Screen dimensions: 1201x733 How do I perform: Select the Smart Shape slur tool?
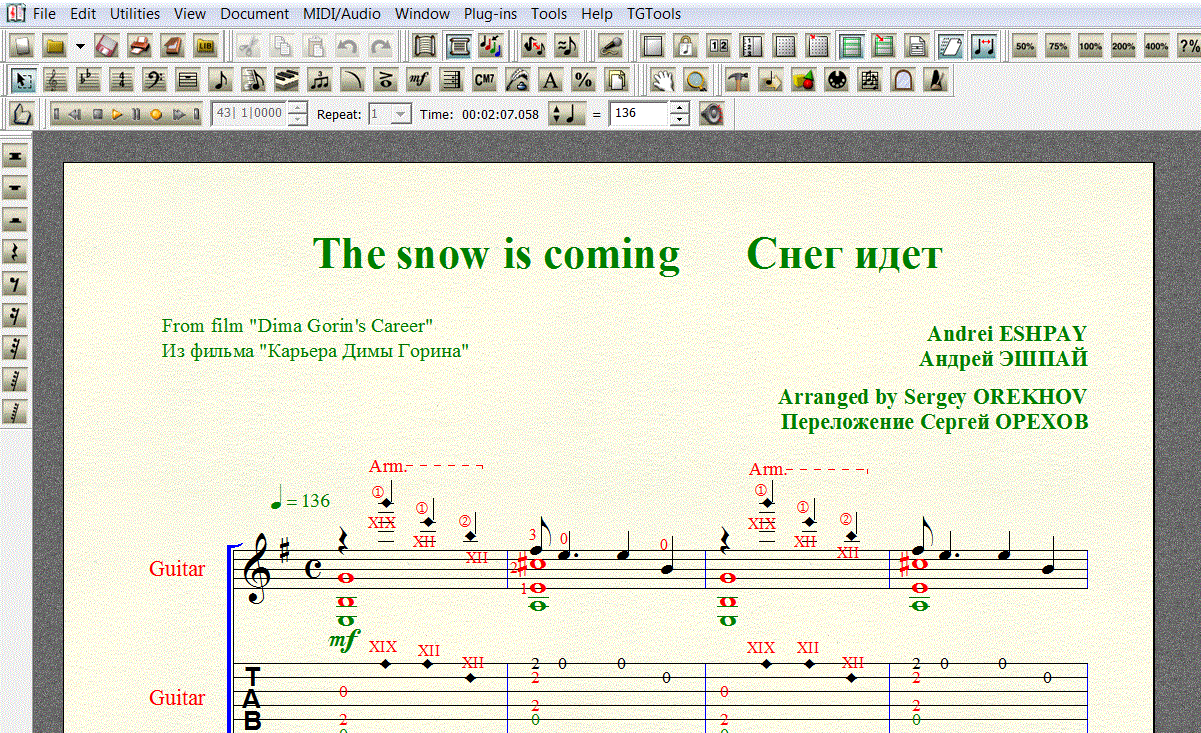tap(352, 80)
